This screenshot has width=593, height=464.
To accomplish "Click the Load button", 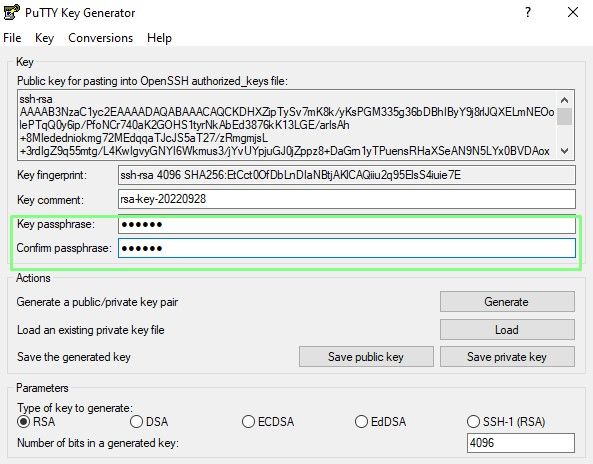I will coord(507,330).
